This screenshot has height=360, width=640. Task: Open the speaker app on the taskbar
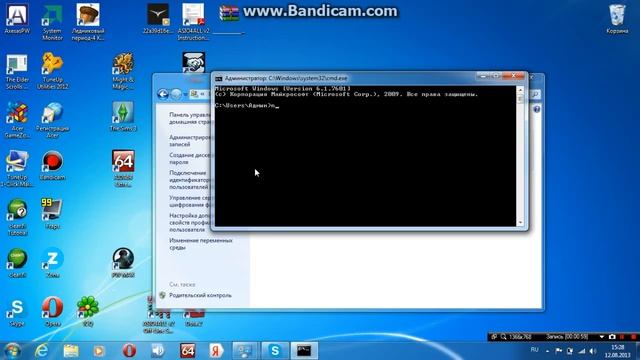158,351
